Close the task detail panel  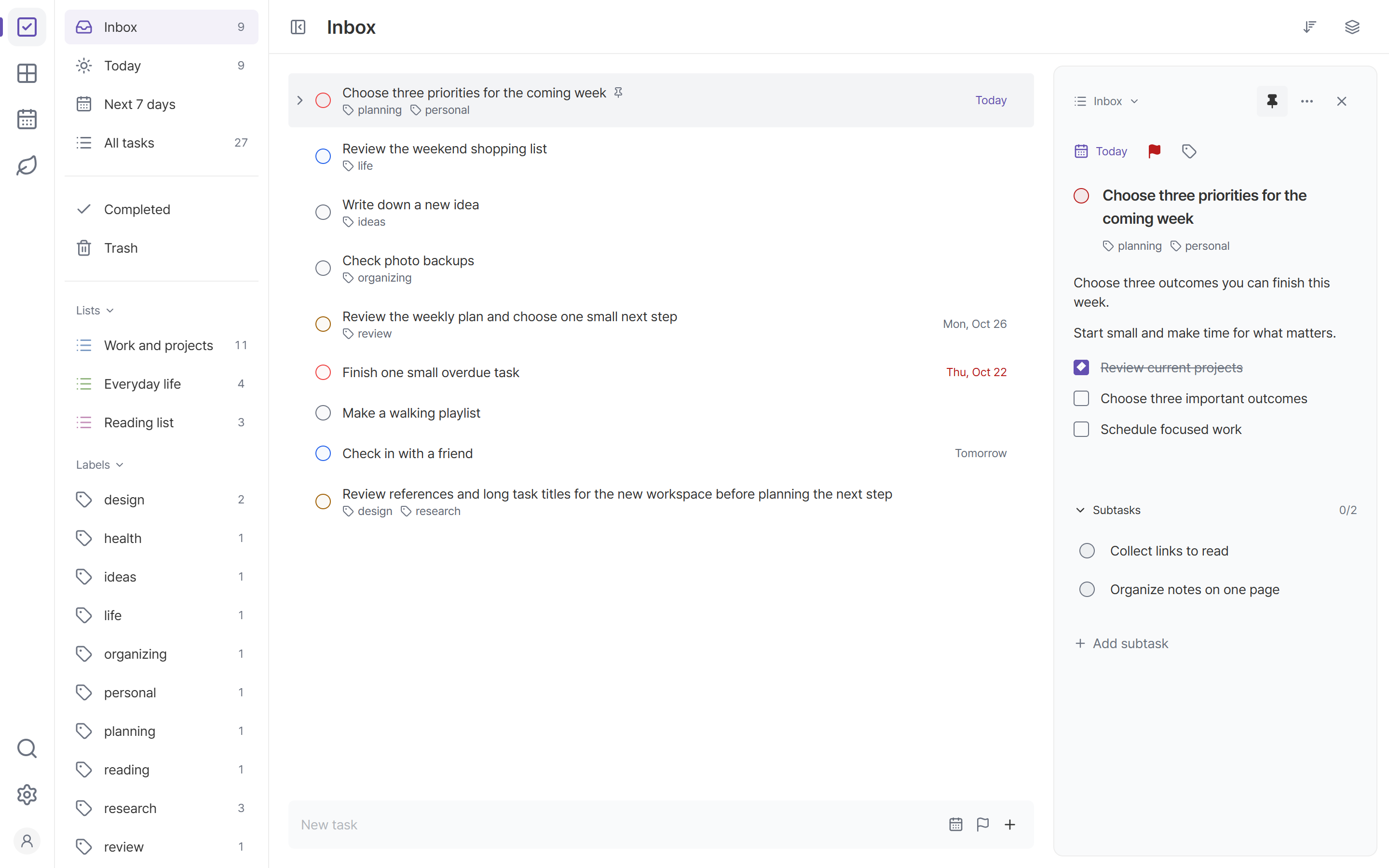(1341, 101)
